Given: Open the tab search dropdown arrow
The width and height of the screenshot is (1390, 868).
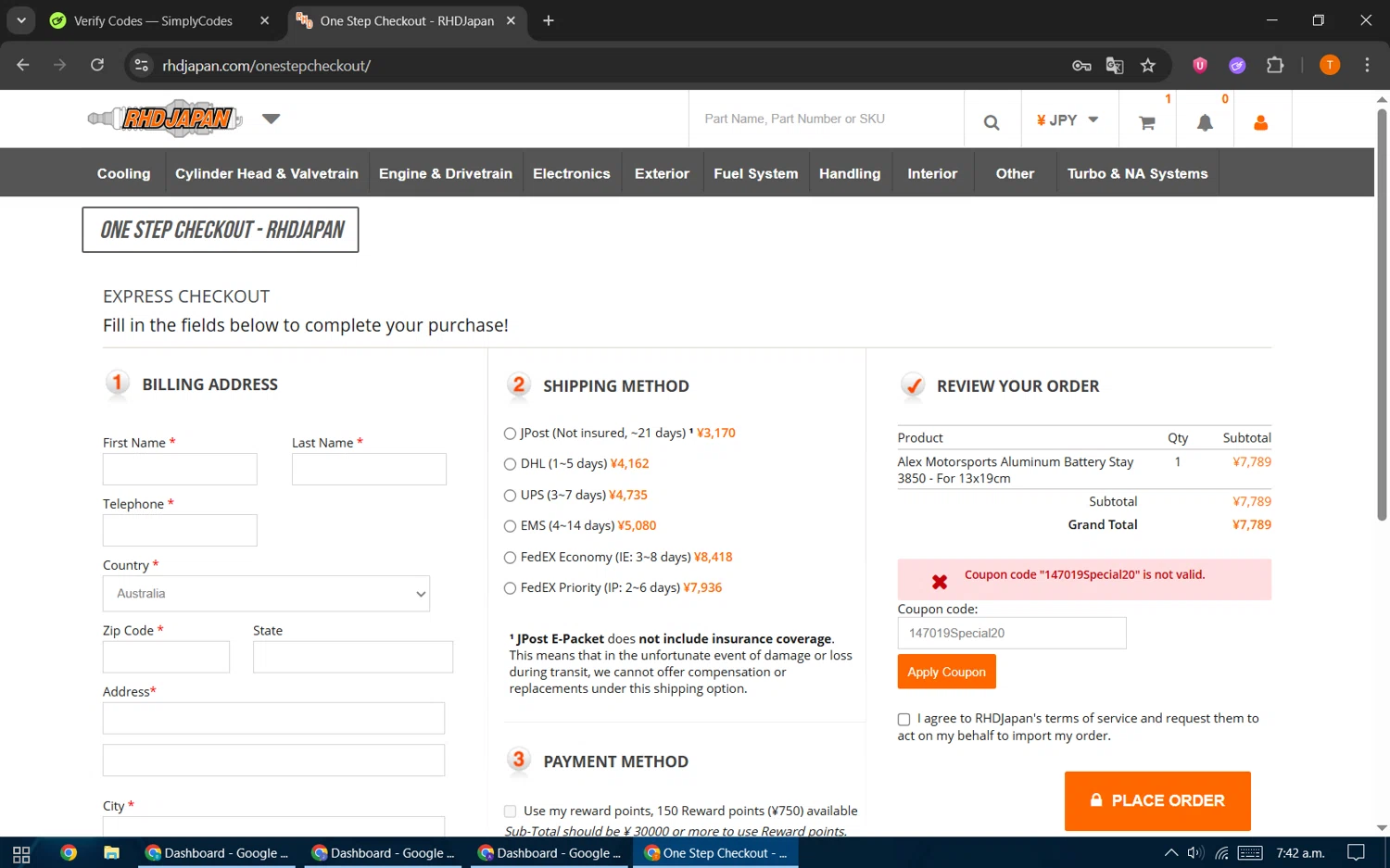Looking at the screenshot, I should [20, 20].
